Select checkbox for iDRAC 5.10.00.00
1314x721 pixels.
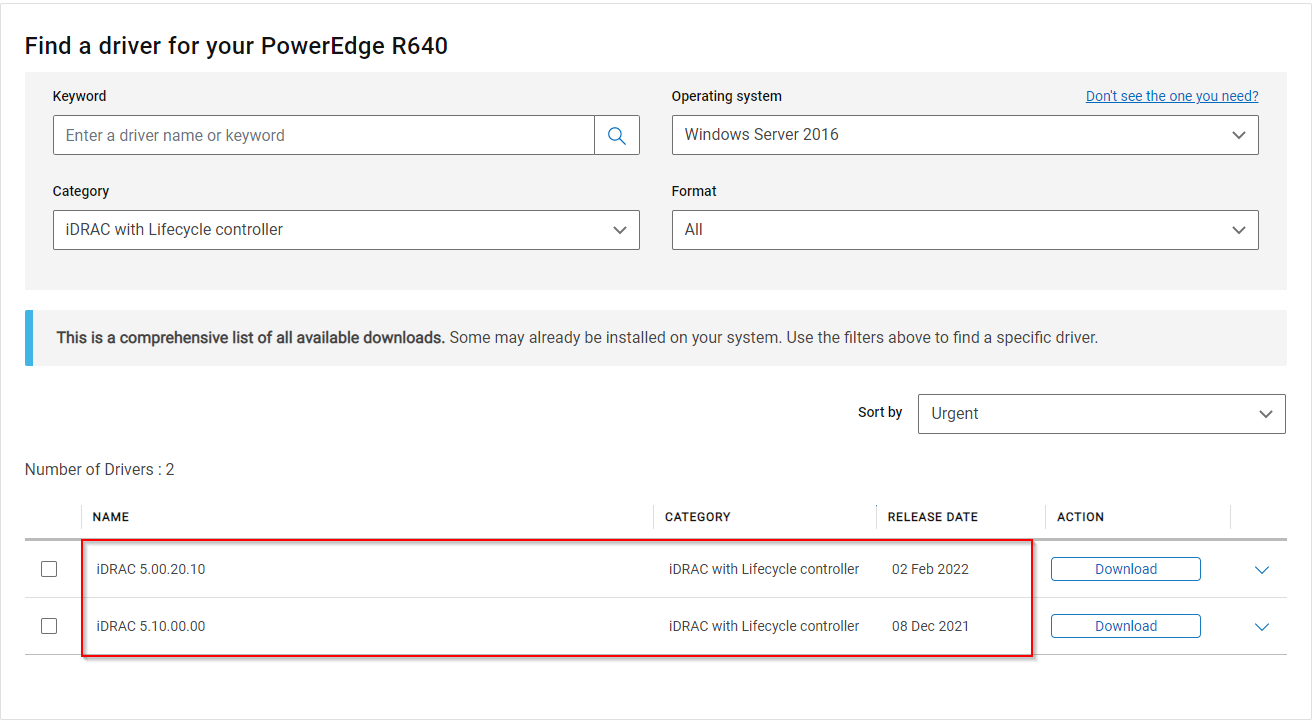(x=49, y=626)
